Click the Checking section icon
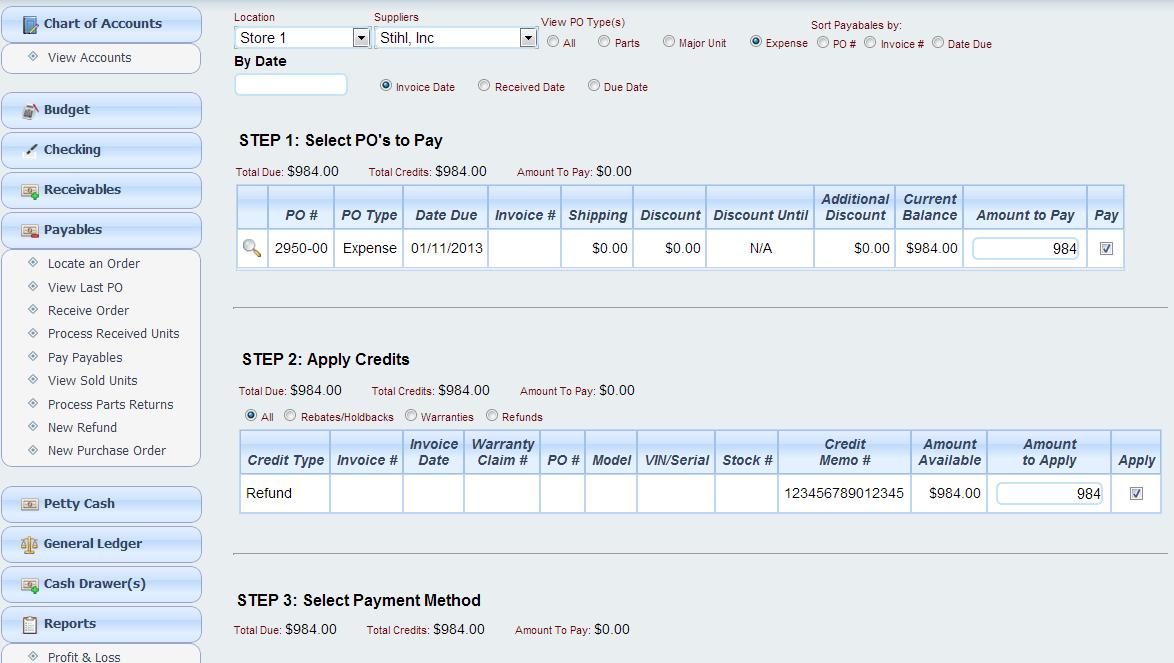Viewport: 1174px width, 663px height. click(x=29, y=150)
